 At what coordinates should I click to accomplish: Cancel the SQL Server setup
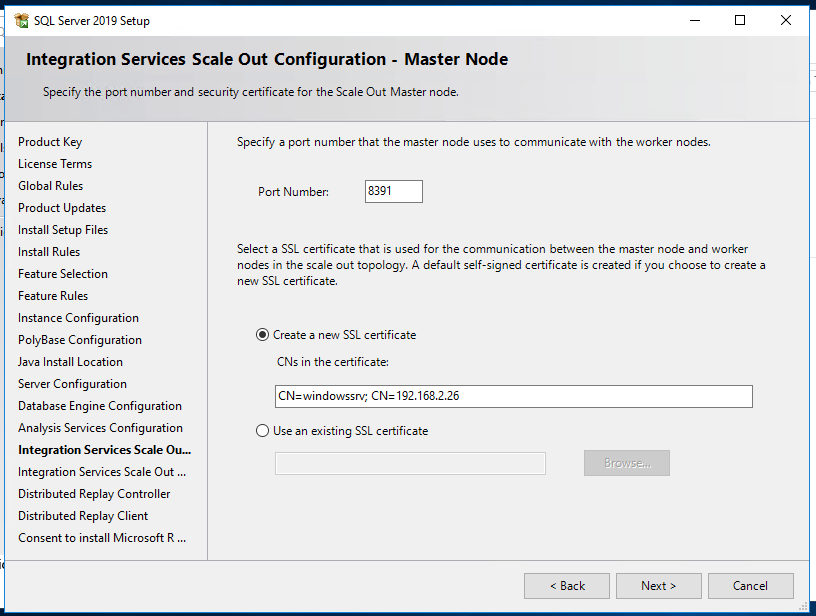pyautogui.click(x=750, y=586)
